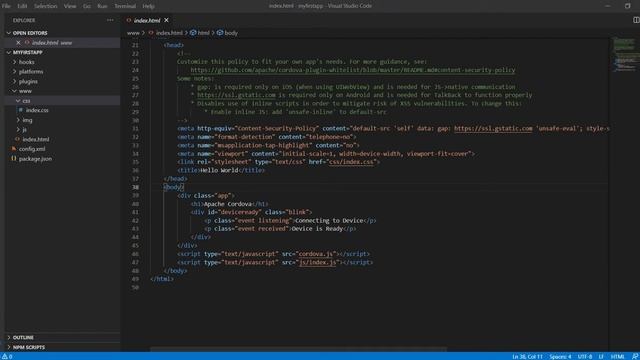Click the index.html breadcrumb segment
Image resolution: width=640 pixels, height=360 pixels.
pyautogui.click(x=169, y=33)
